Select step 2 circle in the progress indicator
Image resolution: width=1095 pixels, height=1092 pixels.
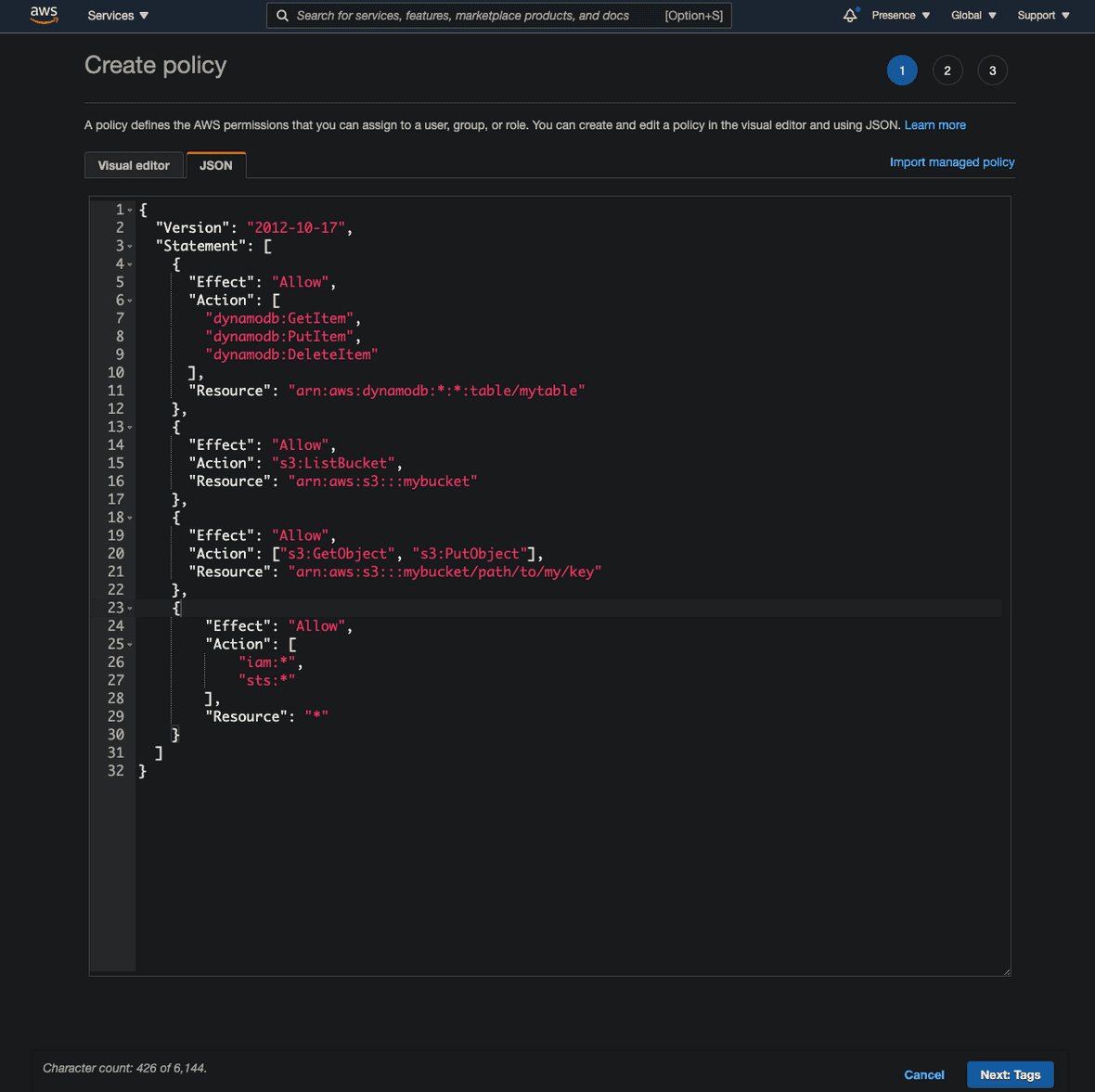coord(947,70)
